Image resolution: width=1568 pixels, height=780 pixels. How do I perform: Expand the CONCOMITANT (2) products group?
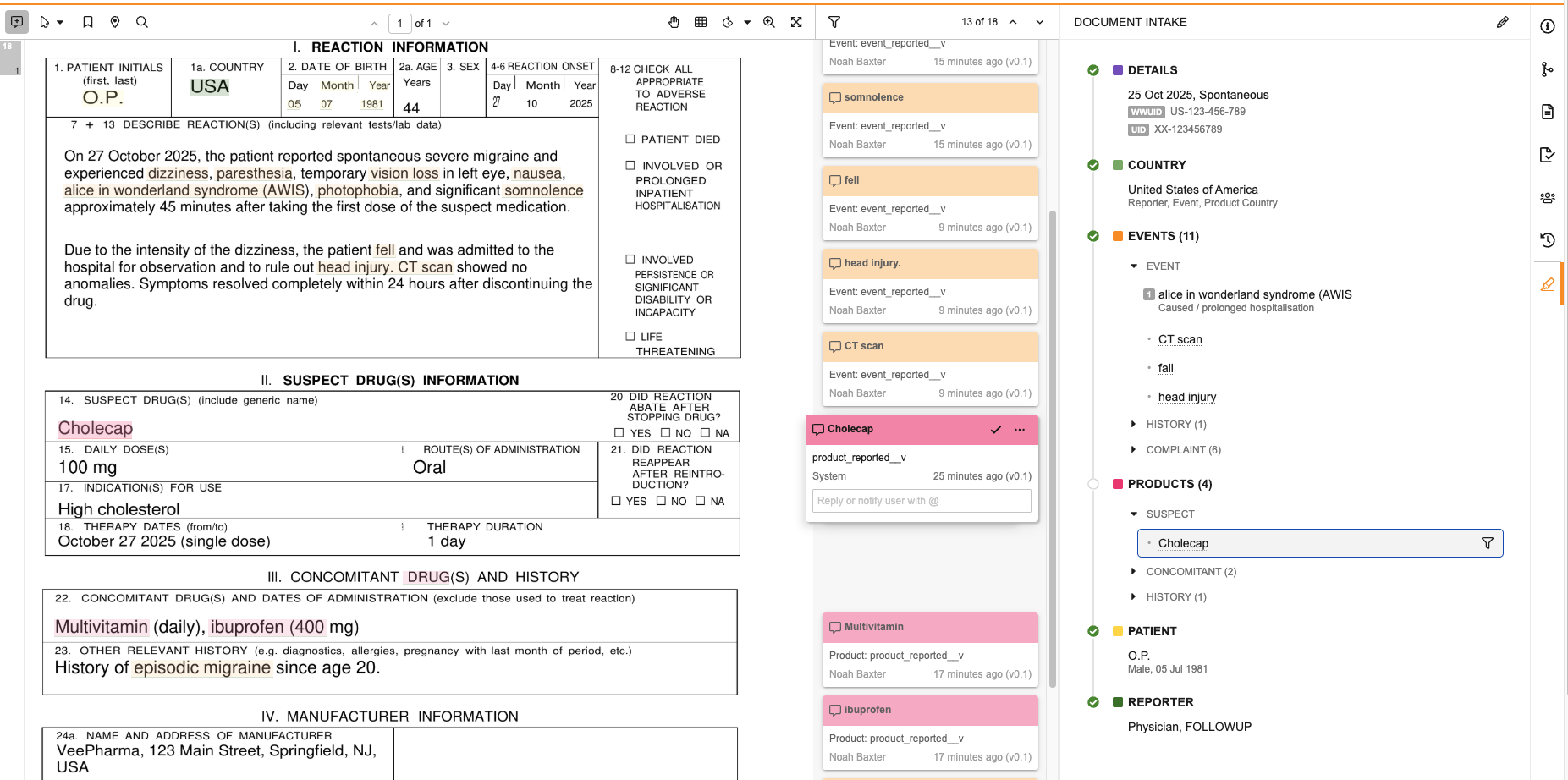coord(1134,572)
